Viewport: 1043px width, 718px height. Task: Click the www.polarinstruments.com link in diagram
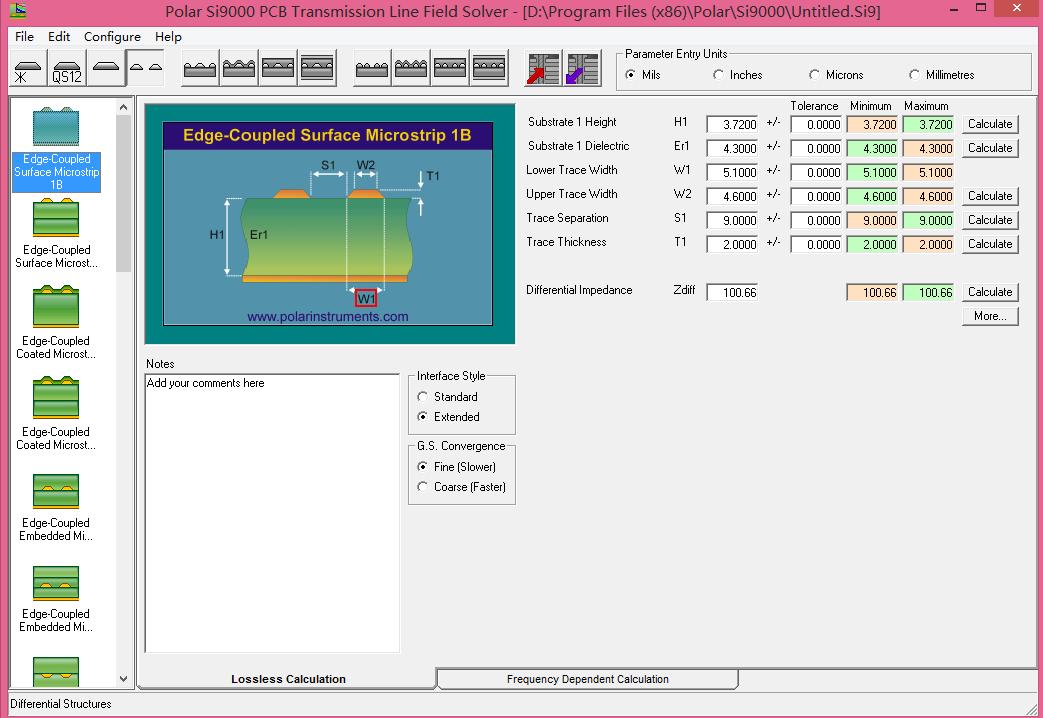[x=328, y=317]
